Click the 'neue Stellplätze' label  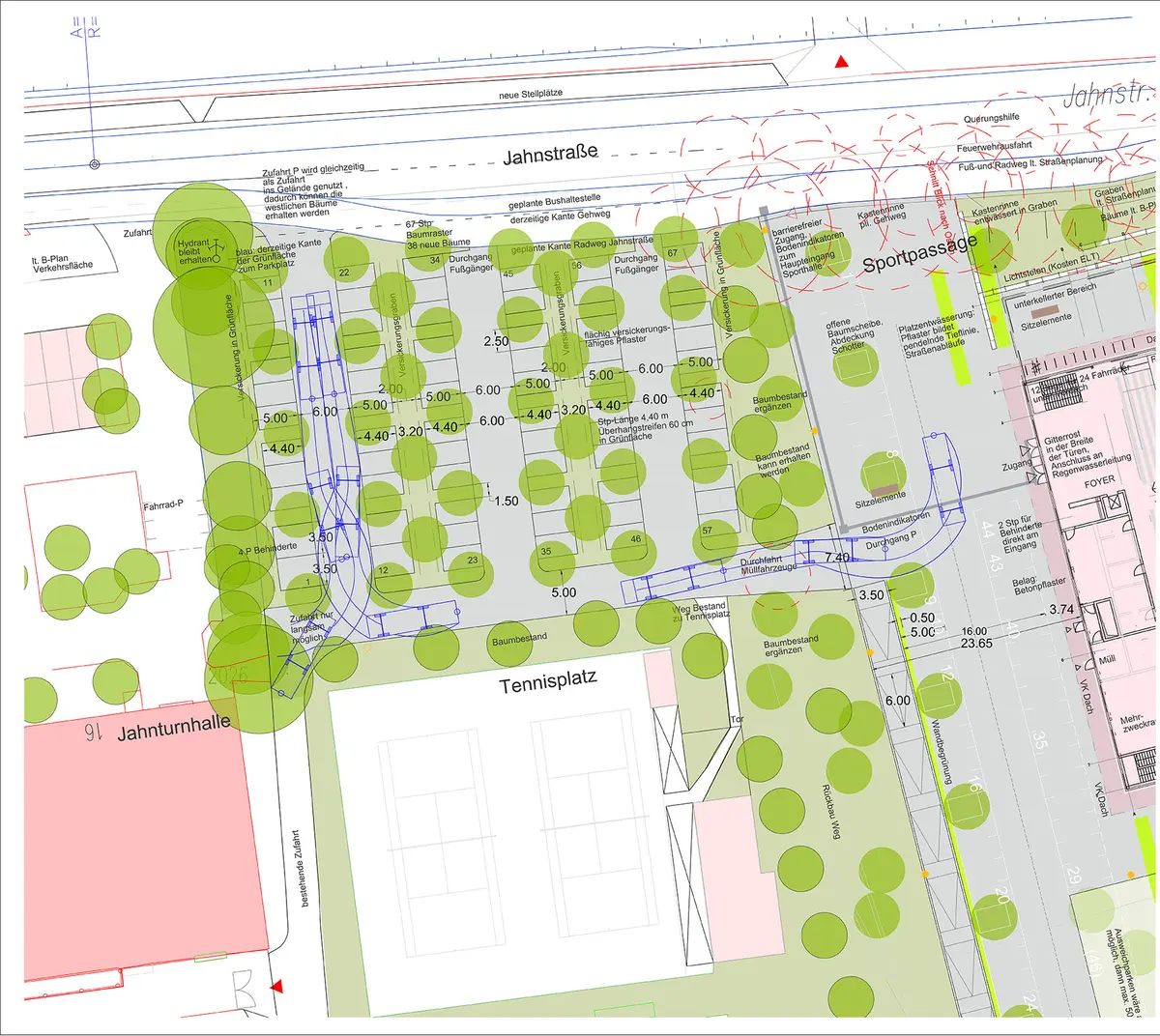pos(531,94)
